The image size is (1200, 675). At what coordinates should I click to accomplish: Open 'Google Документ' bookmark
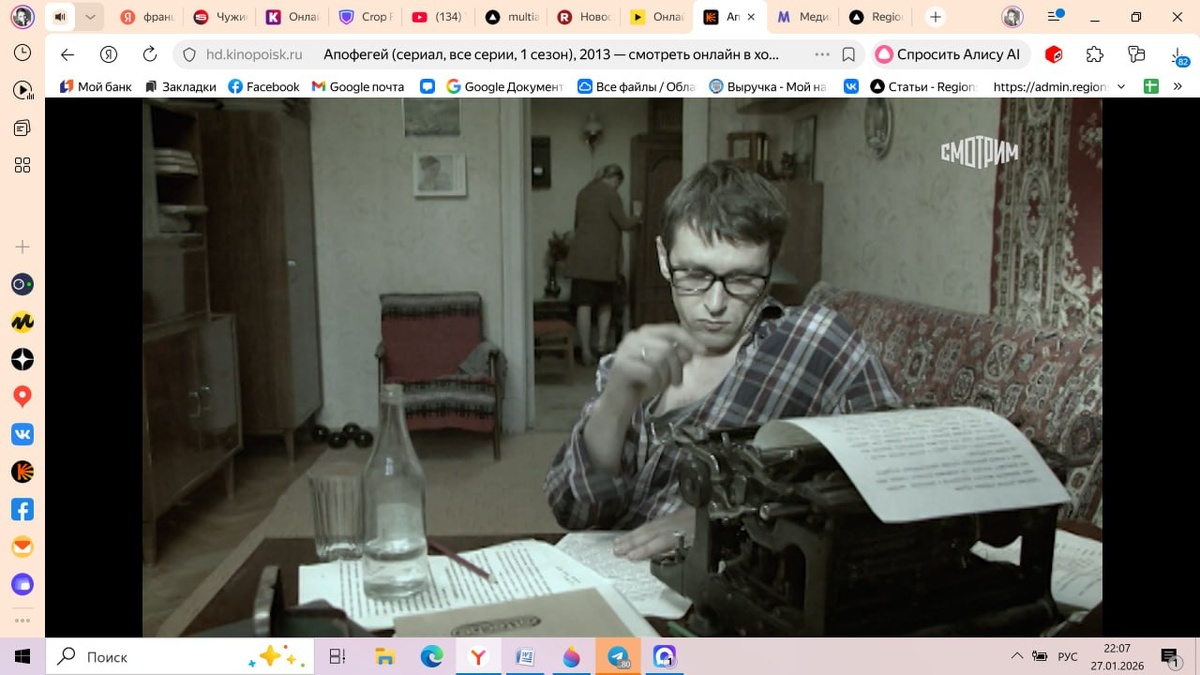tap(505, 87)
